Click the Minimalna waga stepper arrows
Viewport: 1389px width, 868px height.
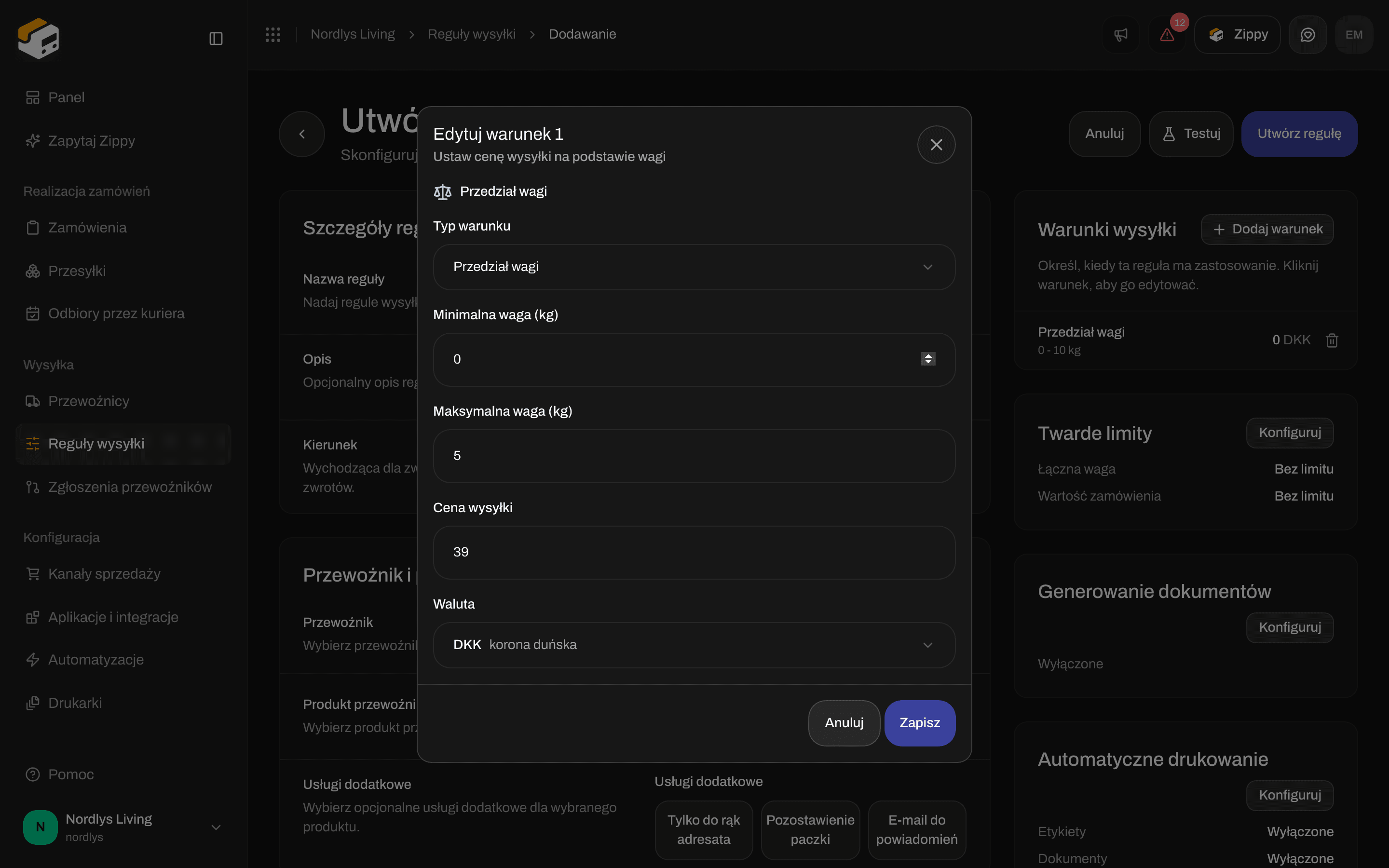(928, 359)
